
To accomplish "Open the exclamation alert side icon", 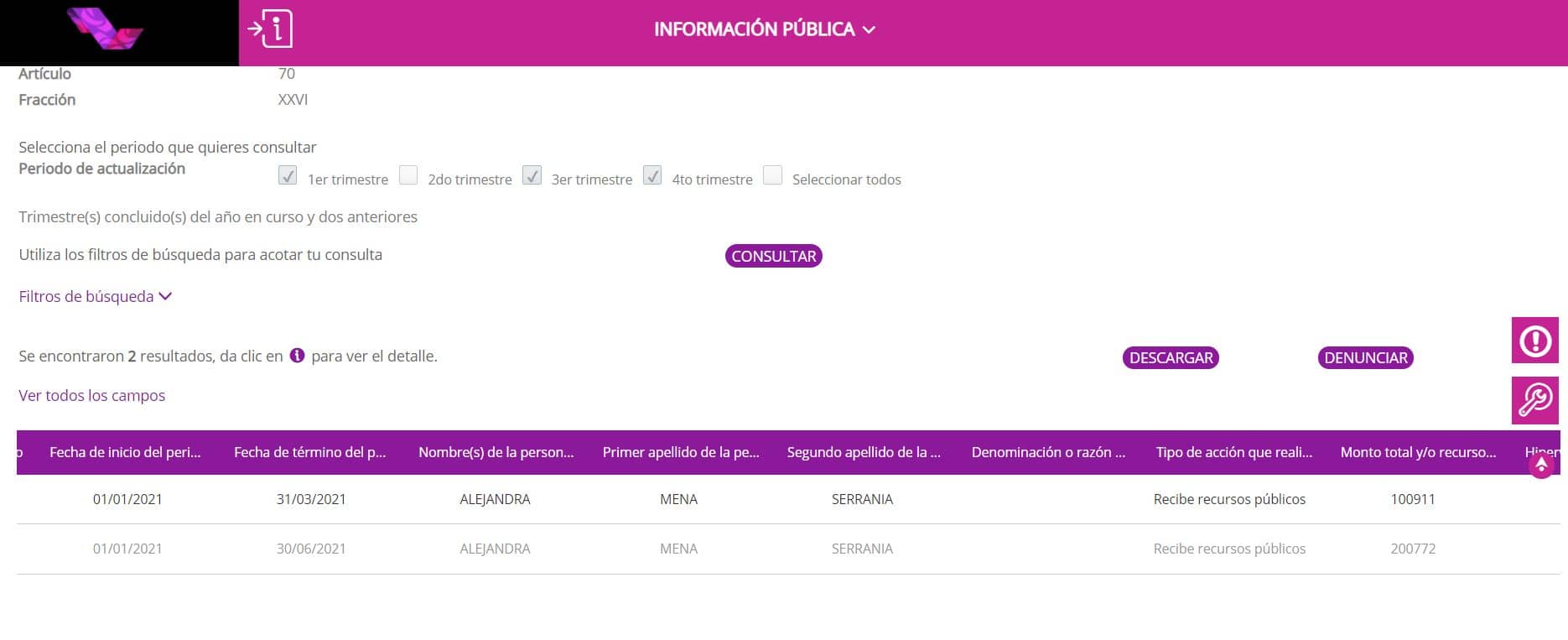I will pos(1534,341).
